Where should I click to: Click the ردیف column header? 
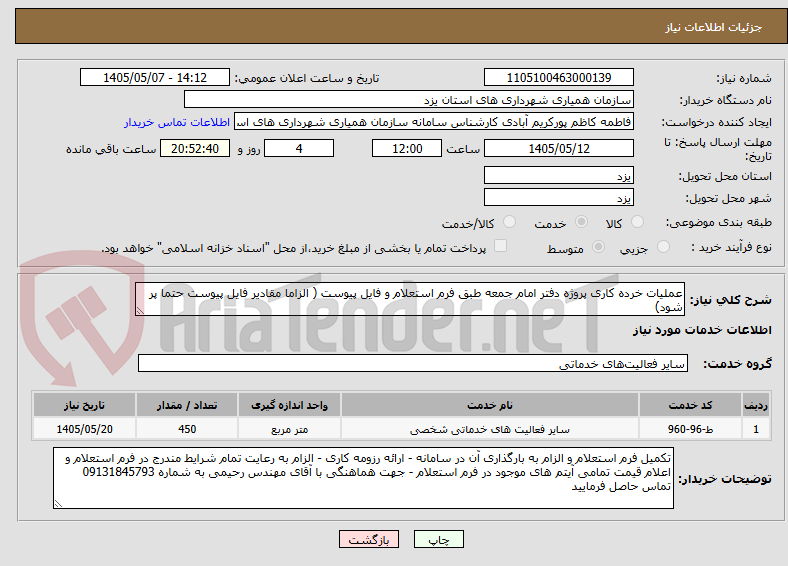756,405
